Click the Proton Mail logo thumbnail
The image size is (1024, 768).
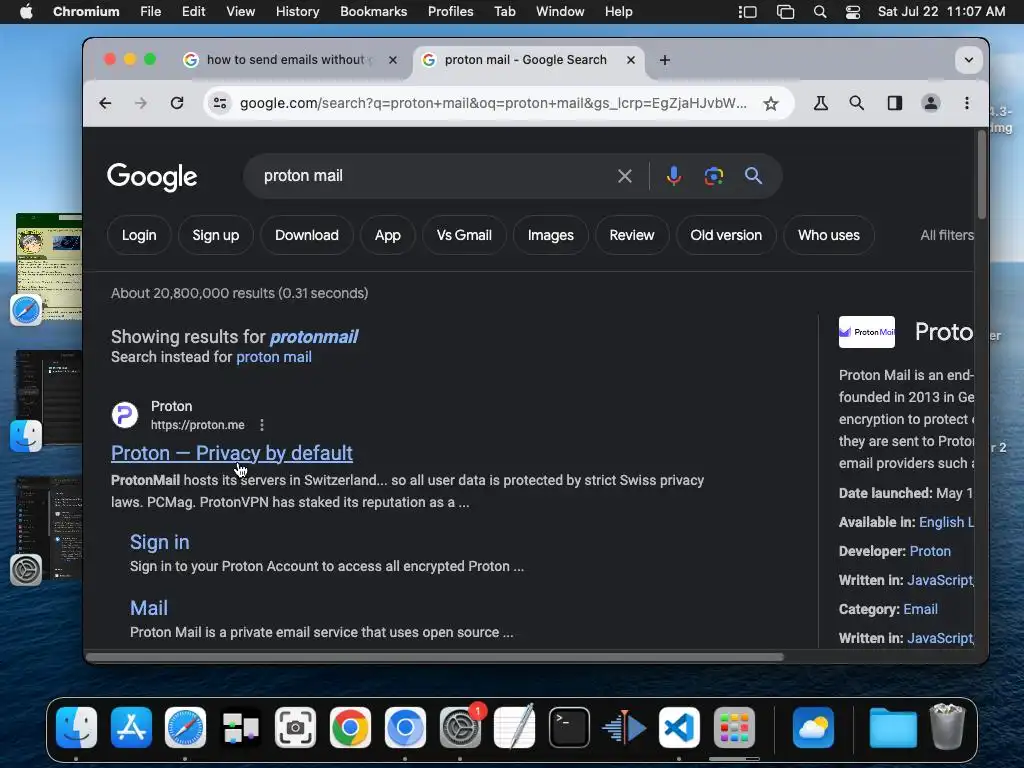pyautogui.click(x=867, y=332)
